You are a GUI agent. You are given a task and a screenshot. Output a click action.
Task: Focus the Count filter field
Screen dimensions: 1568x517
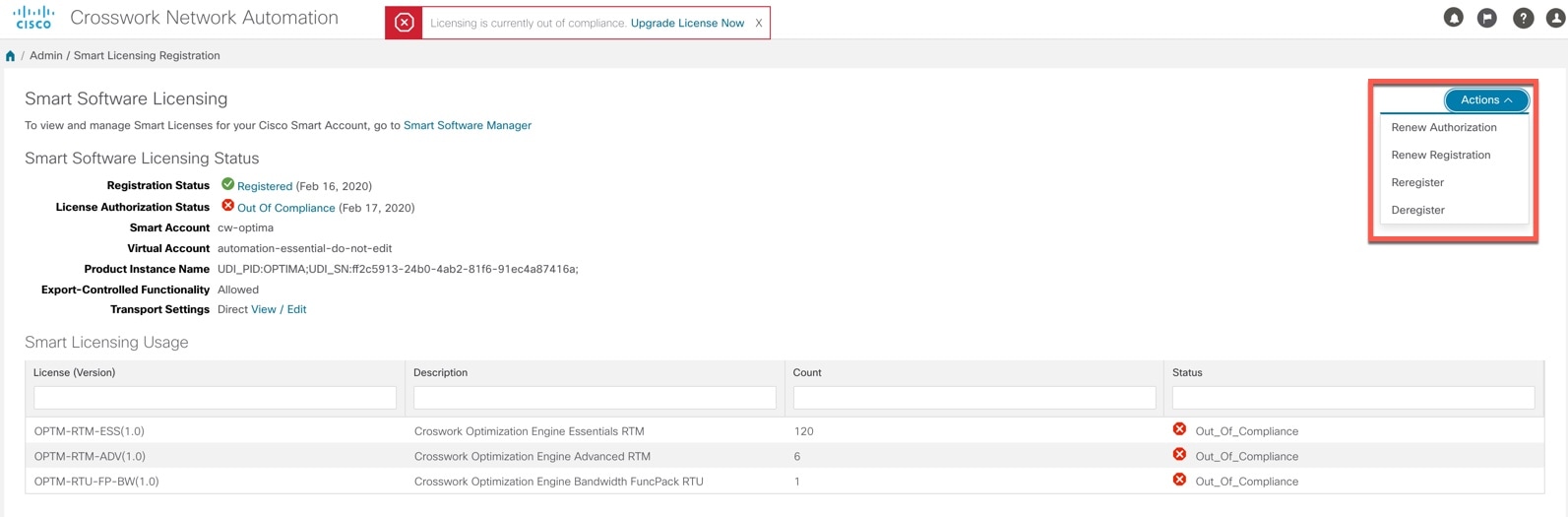(x=974, y=397)
